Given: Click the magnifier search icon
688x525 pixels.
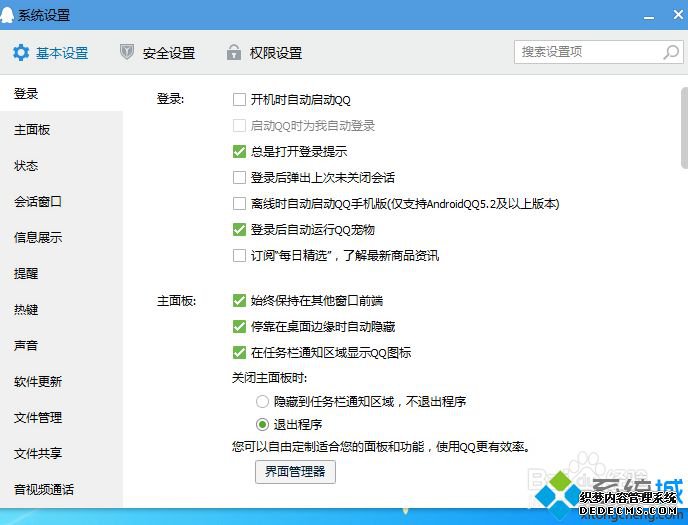Looking at the screenshot, I should pyautogui.click(x=671, y=52).
